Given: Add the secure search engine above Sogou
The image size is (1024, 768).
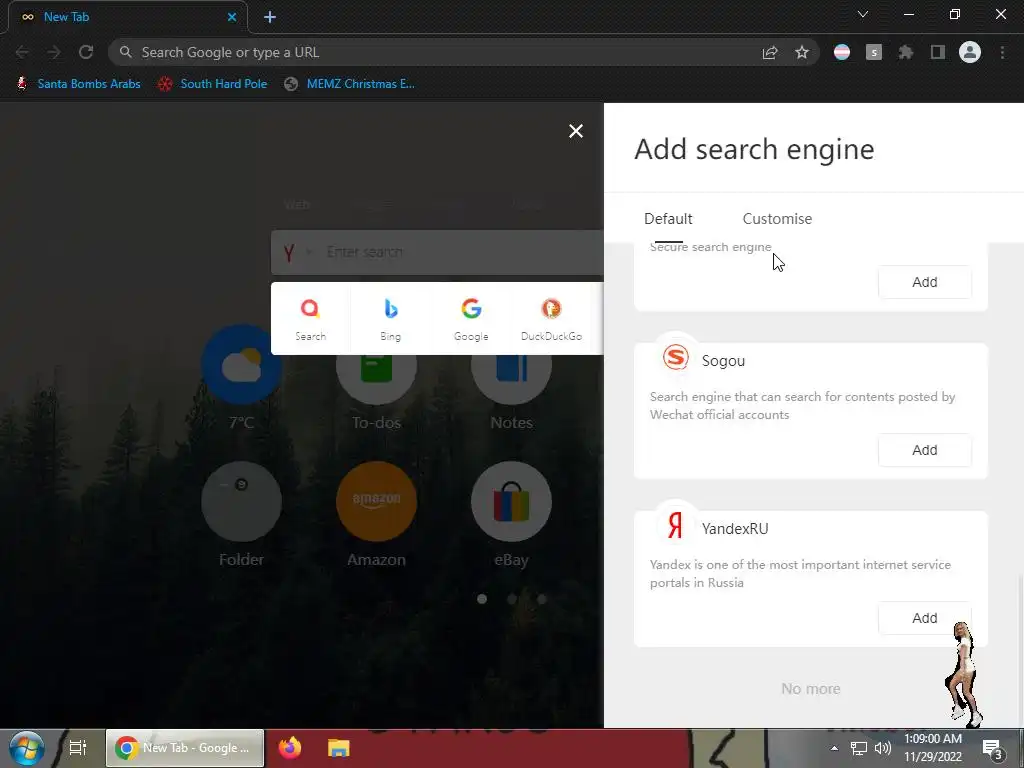Looking at the screenshot, I should [x=924, y=282].
